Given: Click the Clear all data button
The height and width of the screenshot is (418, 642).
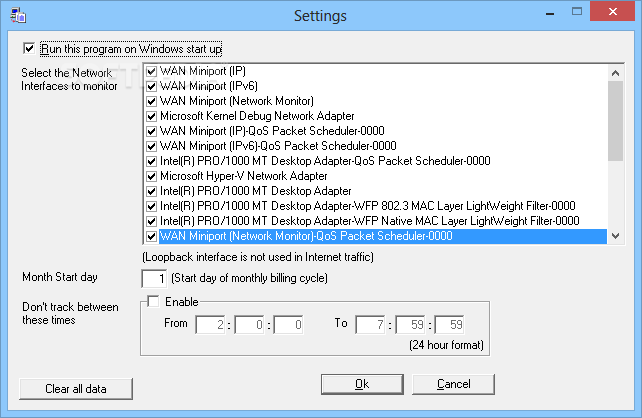Looking at the screenshot, I should click(76, 389).
